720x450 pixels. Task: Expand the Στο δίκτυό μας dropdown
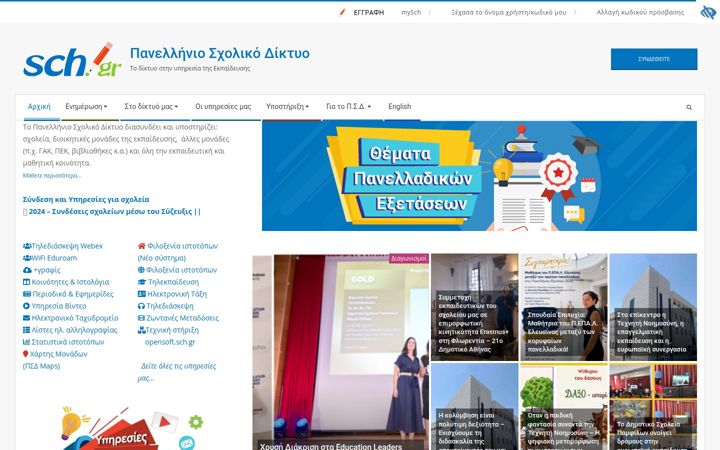(x=151, y=107)
